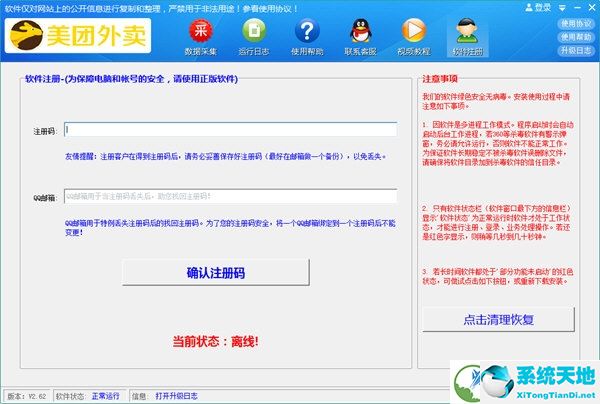600x404 pixels.
Task: Click the 美团外卖 logo banner
Action: [x=78, y=36]
